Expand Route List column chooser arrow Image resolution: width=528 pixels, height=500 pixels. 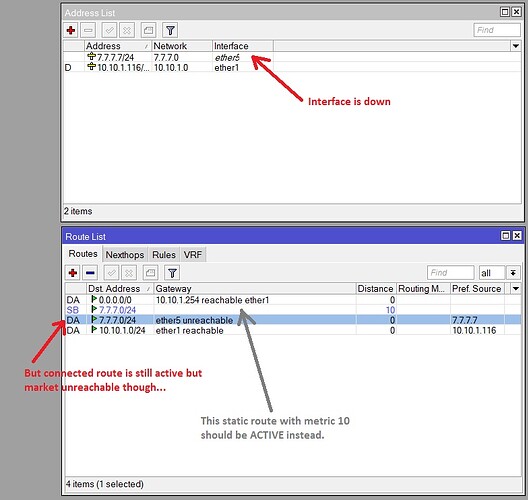tap(516, 289)
